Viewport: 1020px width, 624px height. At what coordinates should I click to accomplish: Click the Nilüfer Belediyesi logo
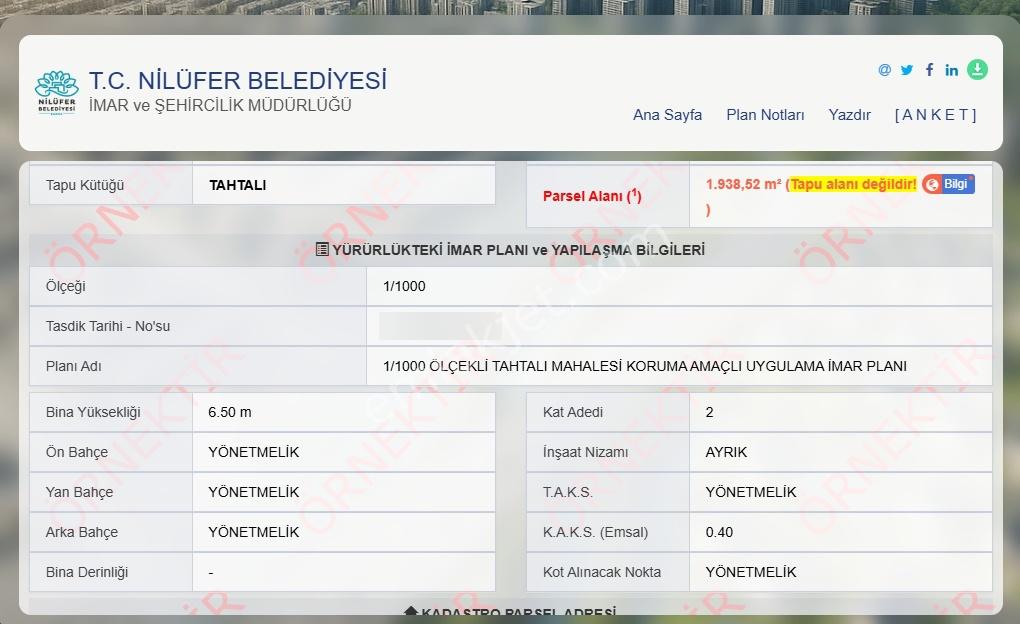57,92
